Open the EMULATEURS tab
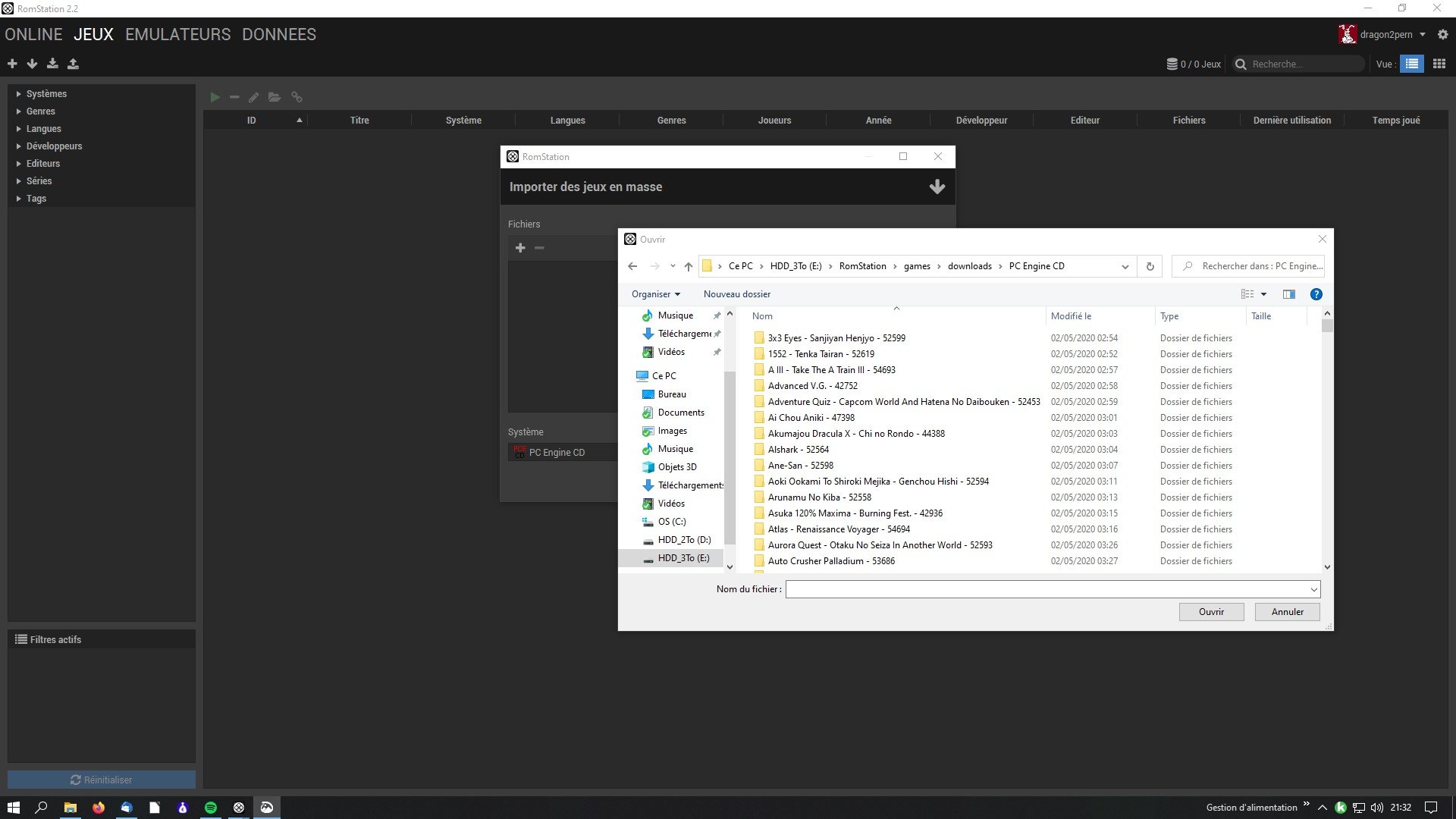The image size is (1456, 819). tap(177, 34)
